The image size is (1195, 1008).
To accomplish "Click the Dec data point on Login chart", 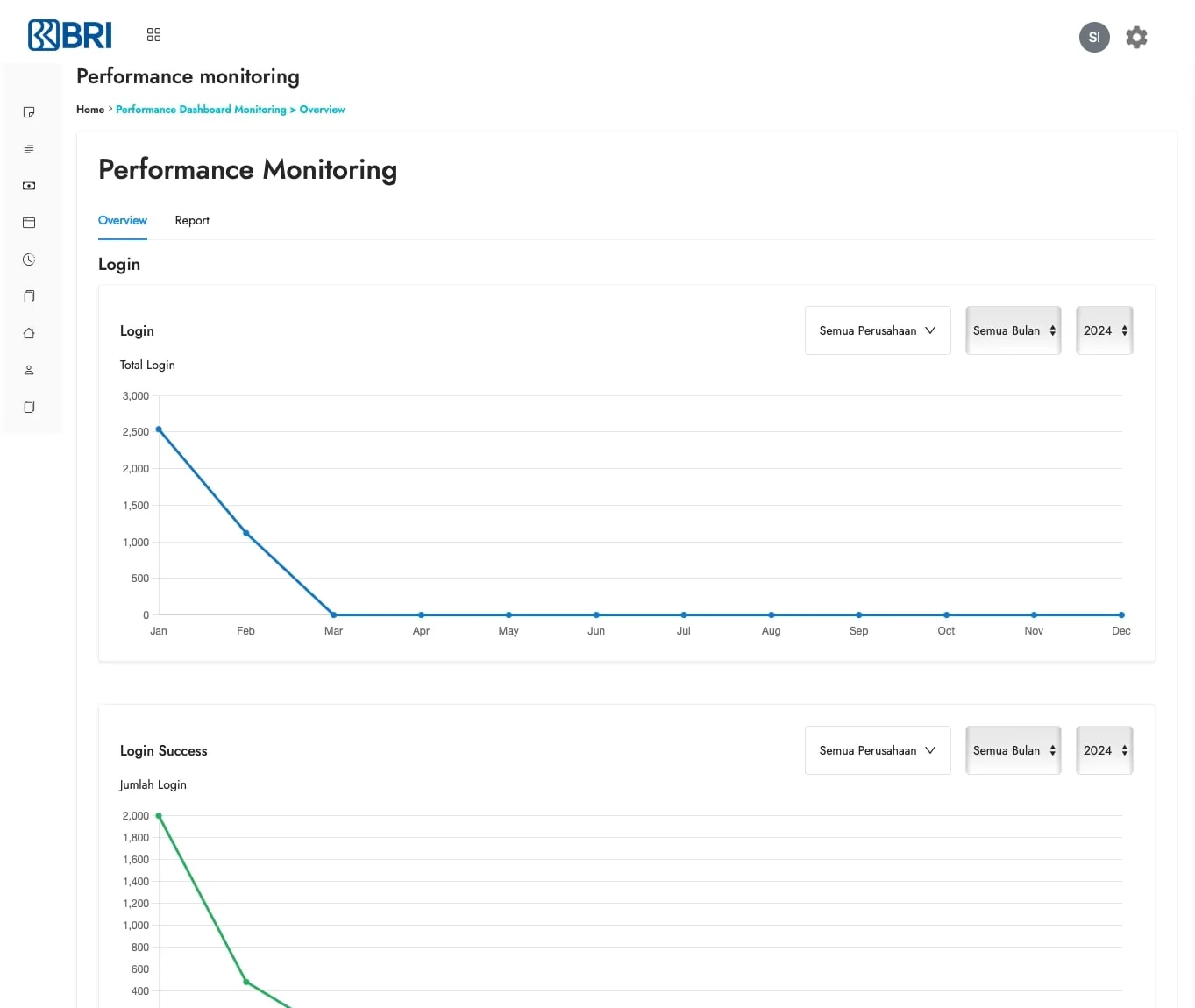I will click(1121, 614).
